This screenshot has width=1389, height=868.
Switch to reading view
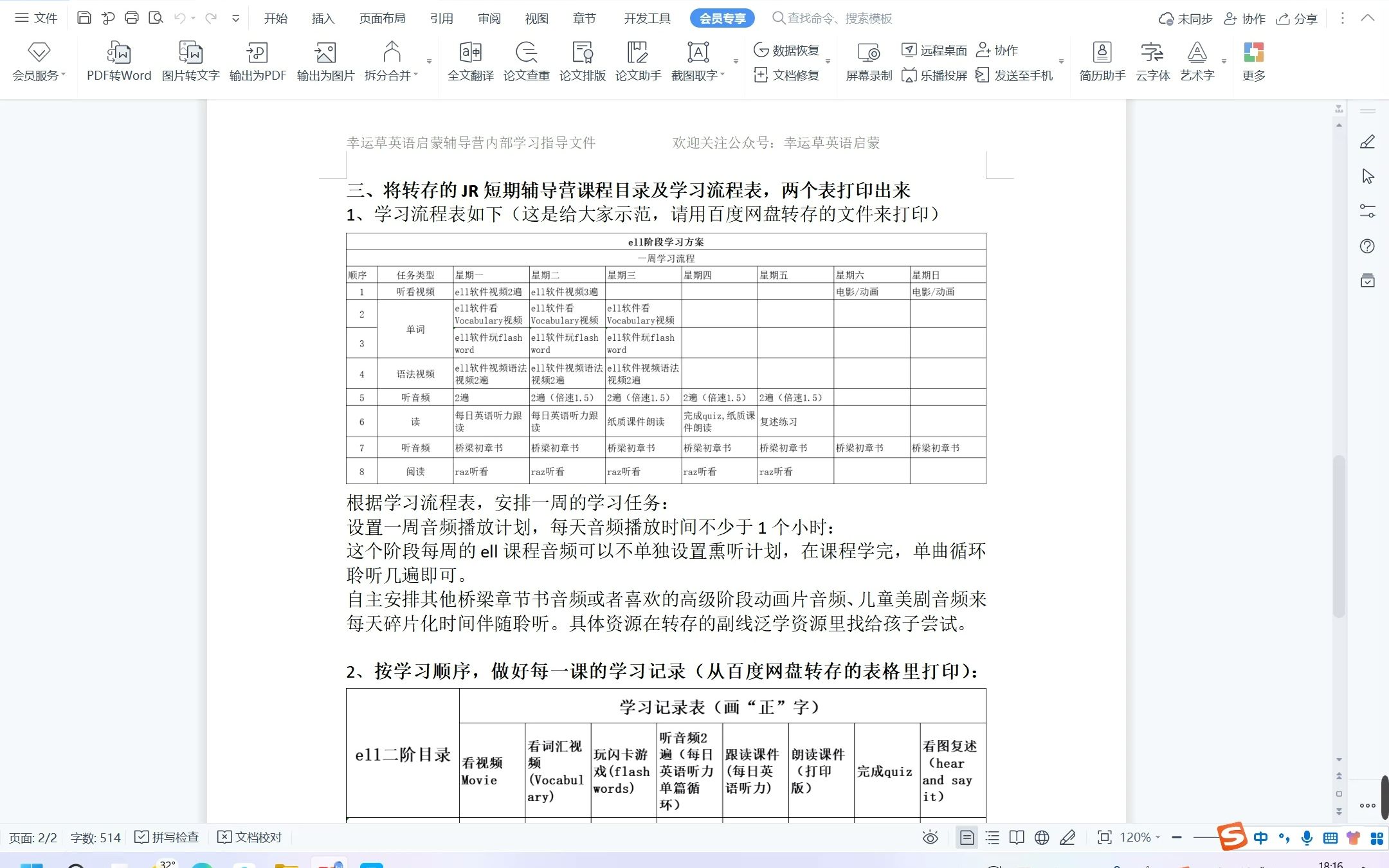click(x=1017, y=837)
